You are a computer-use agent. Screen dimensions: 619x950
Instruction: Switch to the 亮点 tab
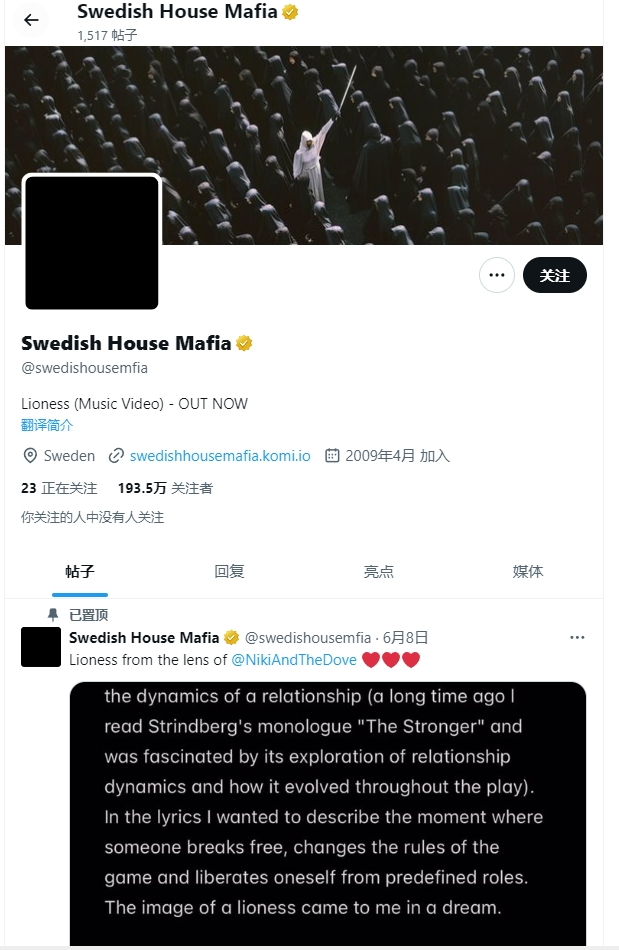pyautogui.click(x=379, y=571)
